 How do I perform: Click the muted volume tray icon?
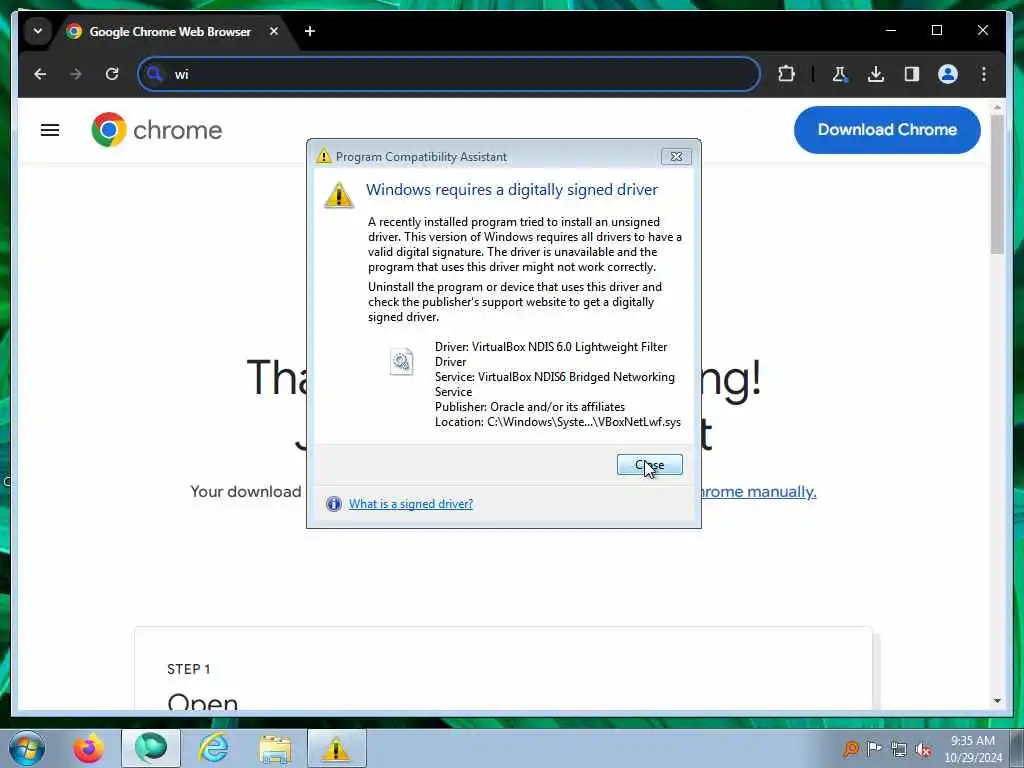(x=923, y=749)
